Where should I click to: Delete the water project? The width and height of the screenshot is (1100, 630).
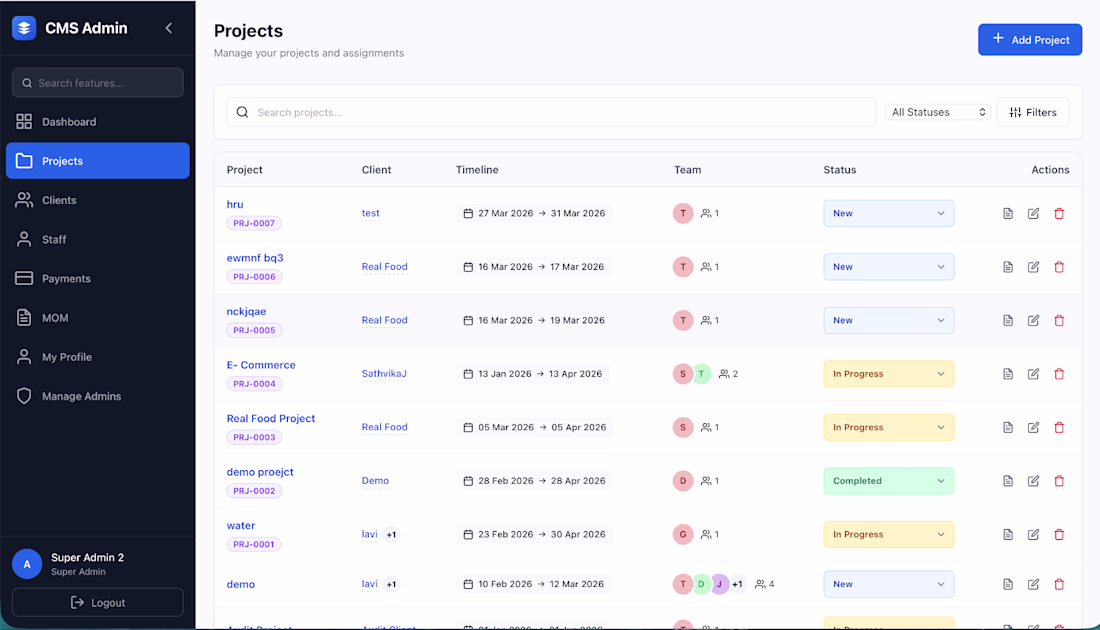tap(1059, 535)
